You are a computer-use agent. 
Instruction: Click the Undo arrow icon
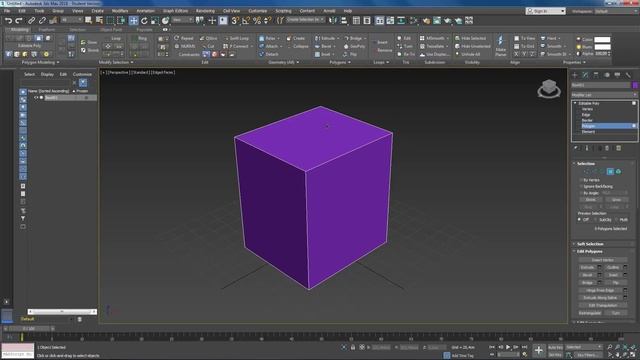(8, 20)
